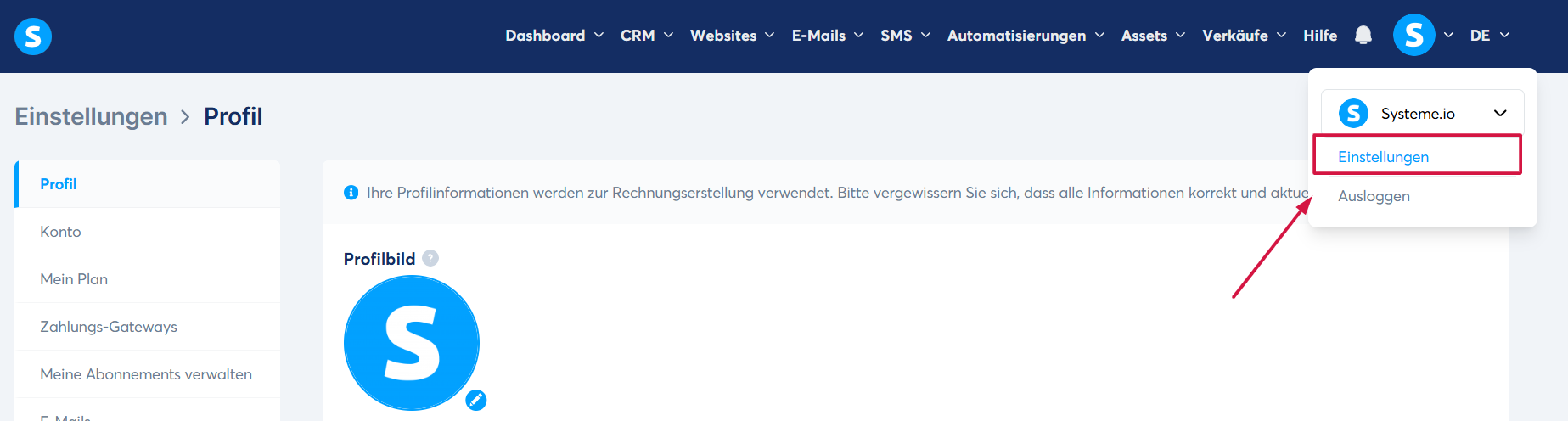Open the Konto settings section
The height and width of the screenshot is (421, 1568).
click(148, 232)
